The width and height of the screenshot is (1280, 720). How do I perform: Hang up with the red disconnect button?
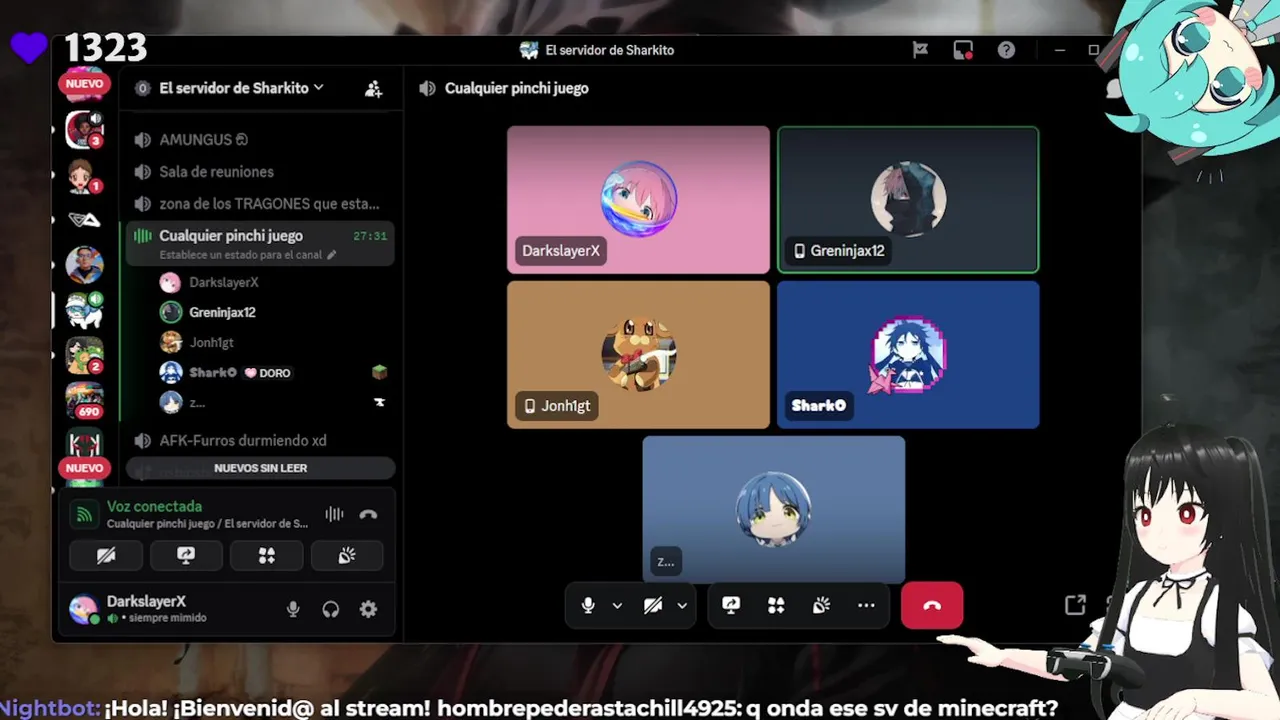pos(932,606)
